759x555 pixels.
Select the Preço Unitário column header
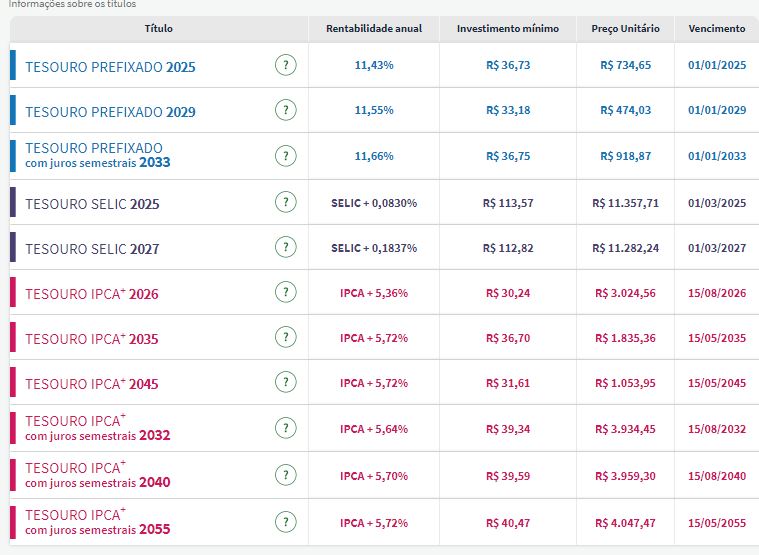(x=625, y=29)
